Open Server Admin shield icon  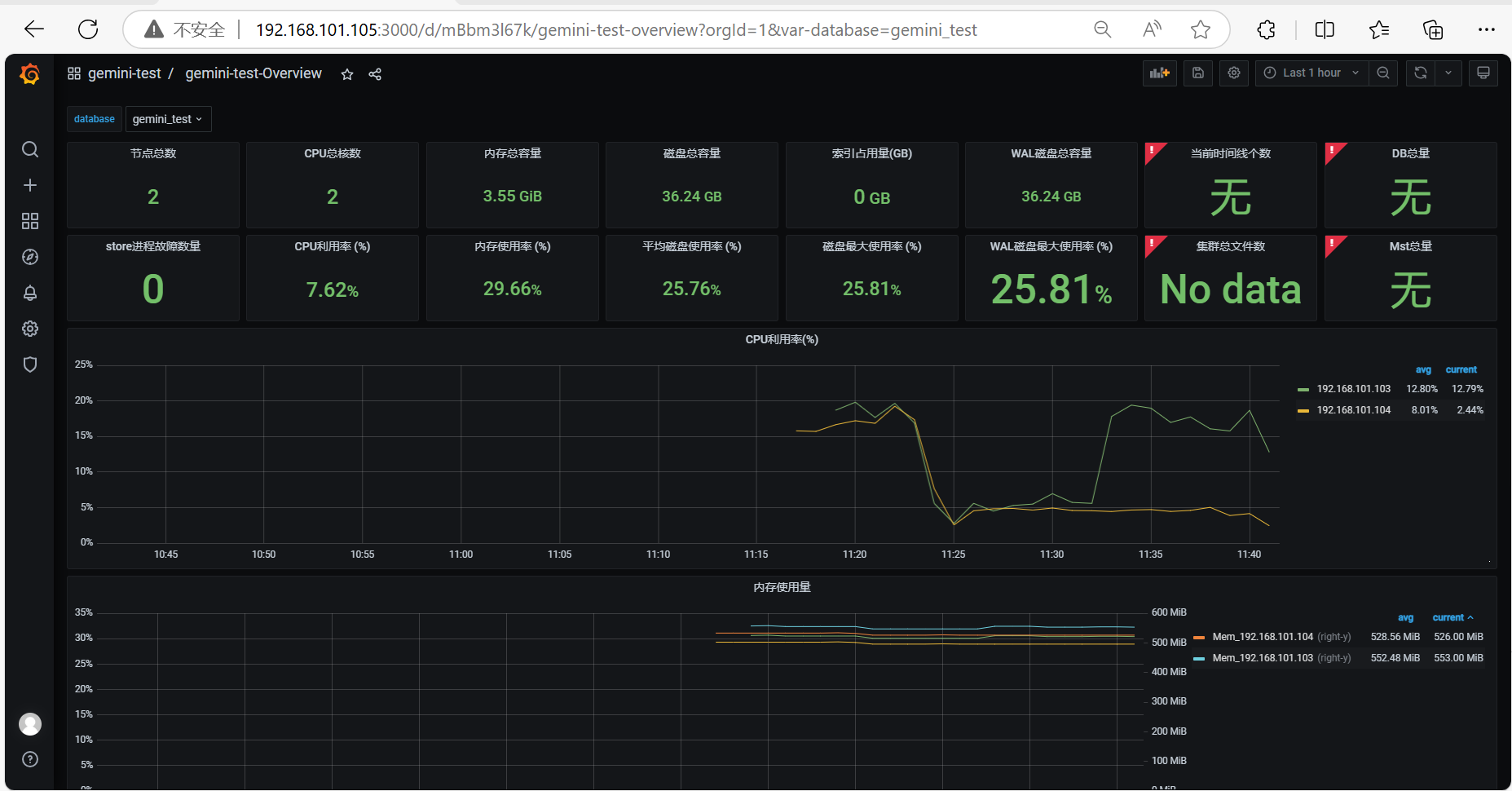(x=30, y=365)
